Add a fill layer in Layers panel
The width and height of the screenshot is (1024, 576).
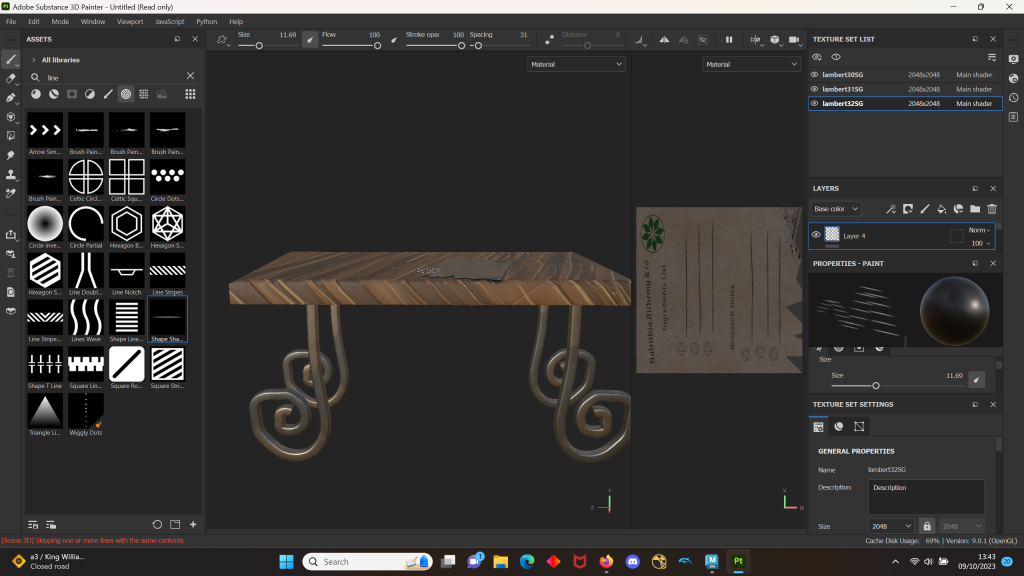941,209
